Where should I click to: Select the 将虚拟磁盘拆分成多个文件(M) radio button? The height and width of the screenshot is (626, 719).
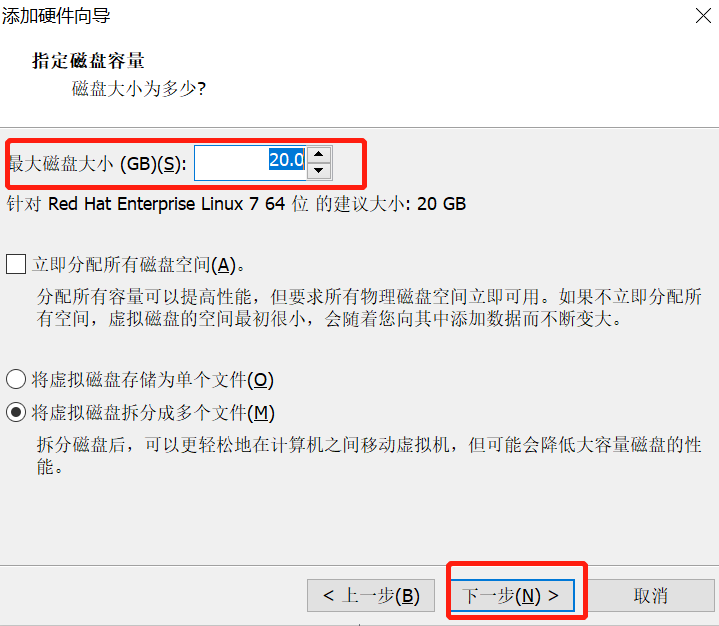[x=16, y=413]
